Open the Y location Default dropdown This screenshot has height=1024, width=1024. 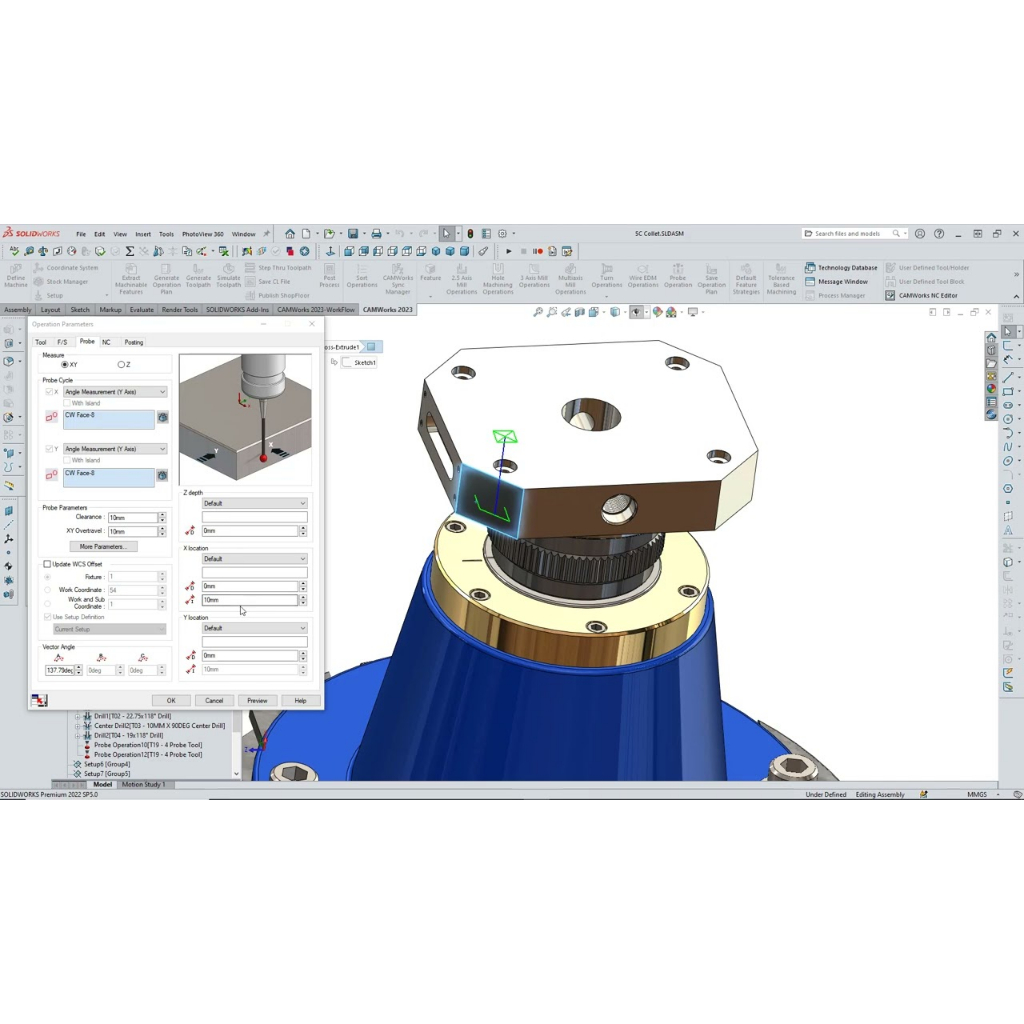coord(254,628)
